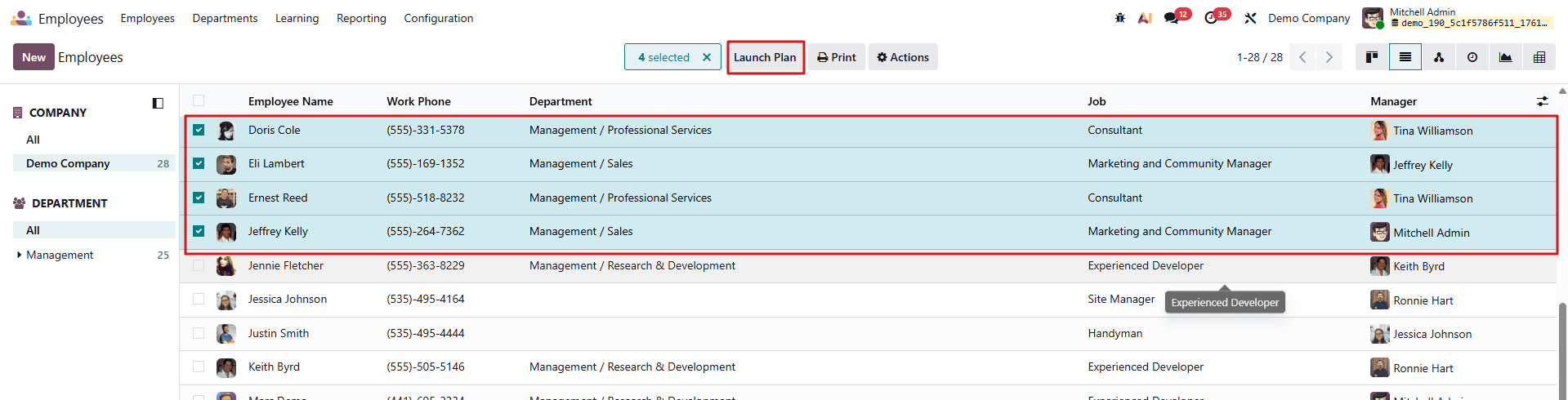Print selected employees
This screenshot has height=400, width=1568.
[837, 57]
